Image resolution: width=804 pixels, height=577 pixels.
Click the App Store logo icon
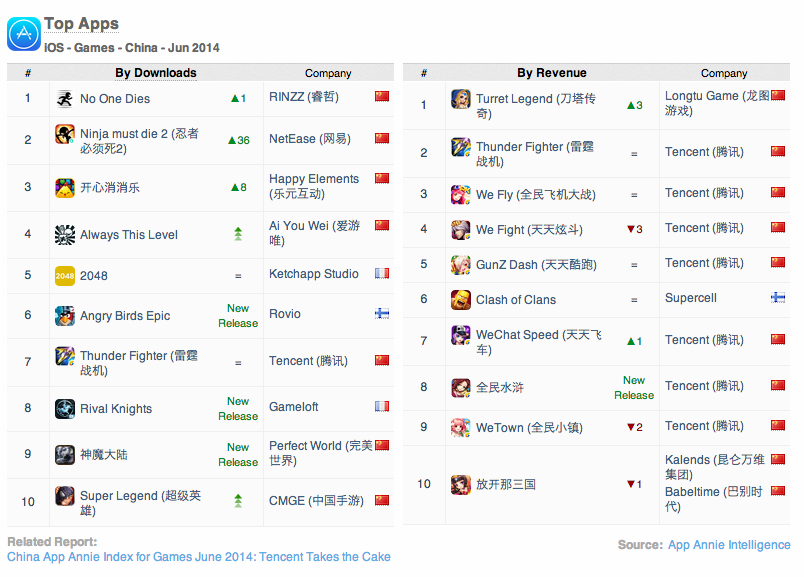click(24, 34)
